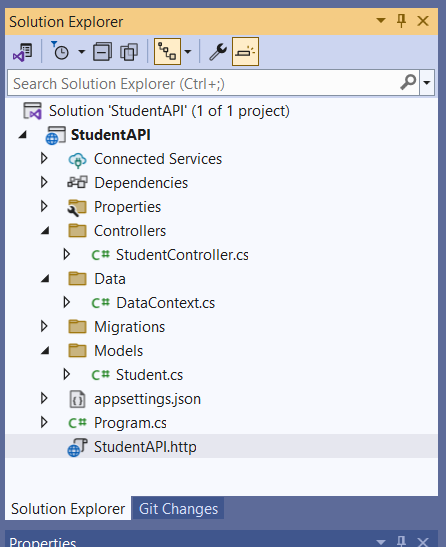Click the Show All Files icon
The image size is (446, 547).
pos(129,52)
